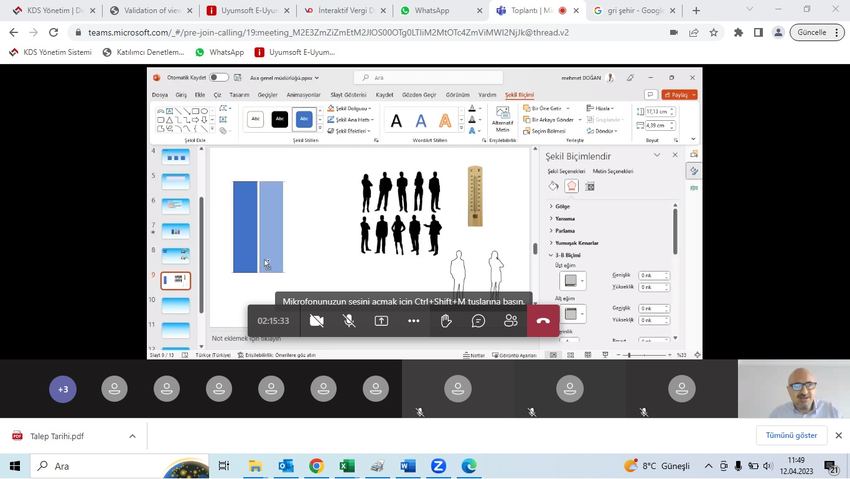Open the Bir Öne Getir dropdown
The height and width of the screenshot is (479, 850).
(546, 108)
